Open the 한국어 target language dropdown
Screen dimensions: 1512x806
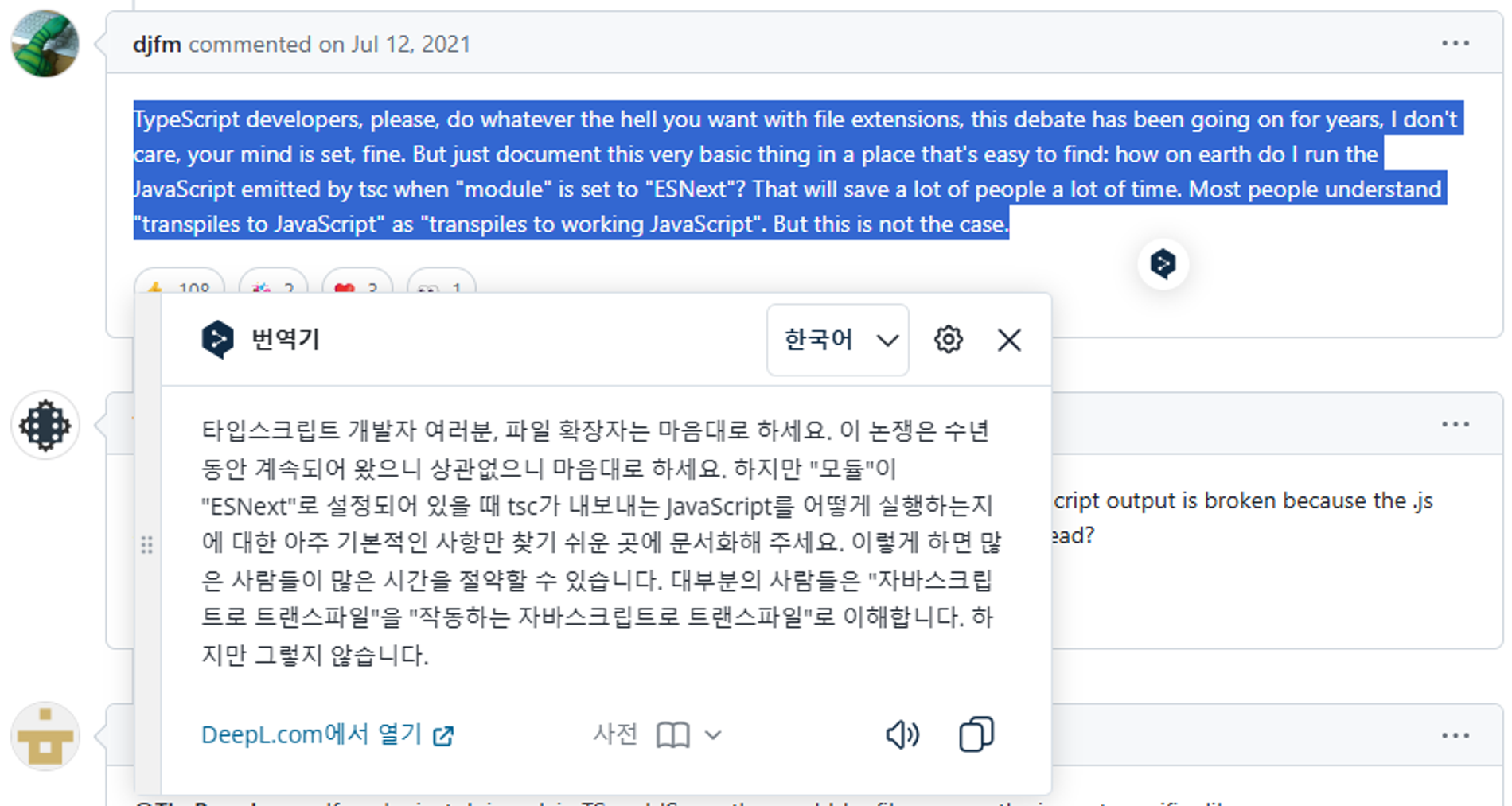pyautogui.click(x=838, y=340)
